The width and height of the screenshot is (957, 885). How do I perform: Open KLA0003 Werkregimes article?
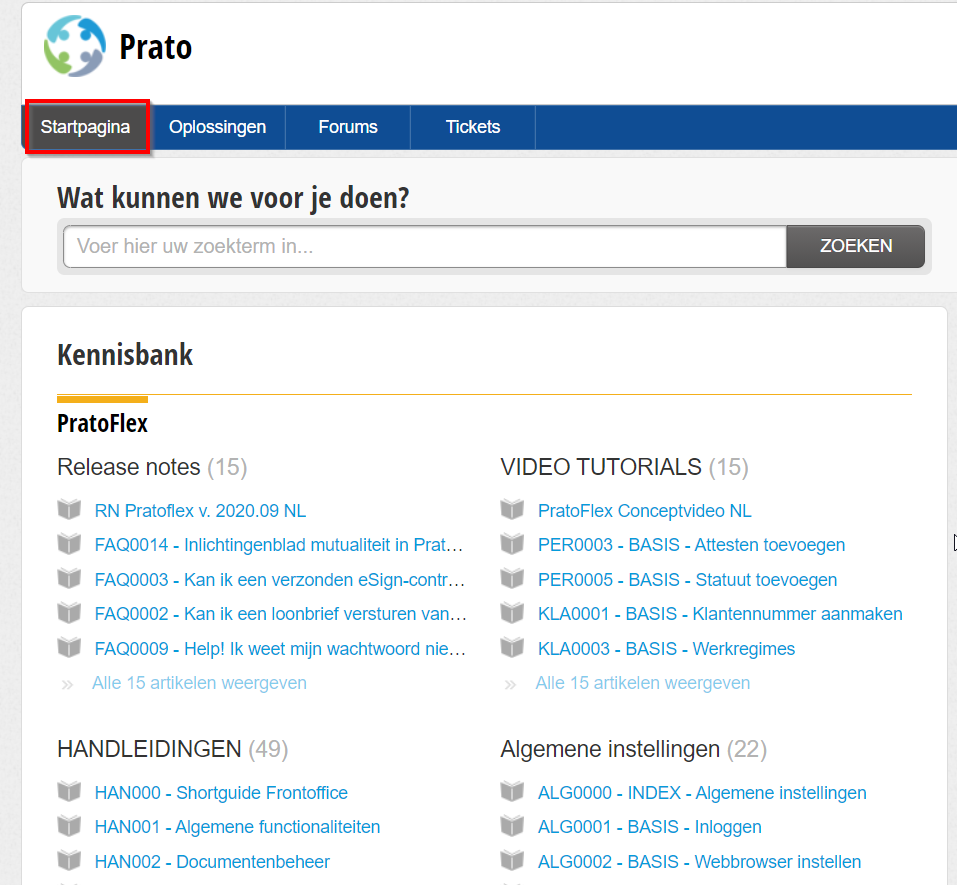point(666,649)
